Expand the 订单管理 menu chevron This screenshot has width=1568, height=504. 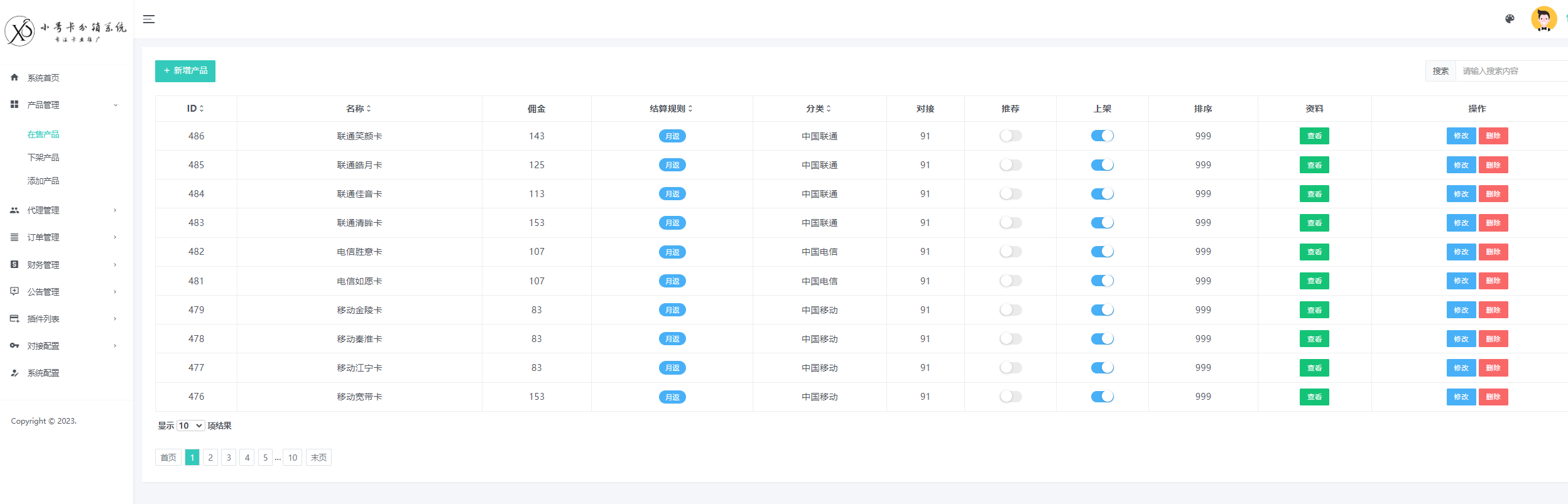tap(115, 237)
